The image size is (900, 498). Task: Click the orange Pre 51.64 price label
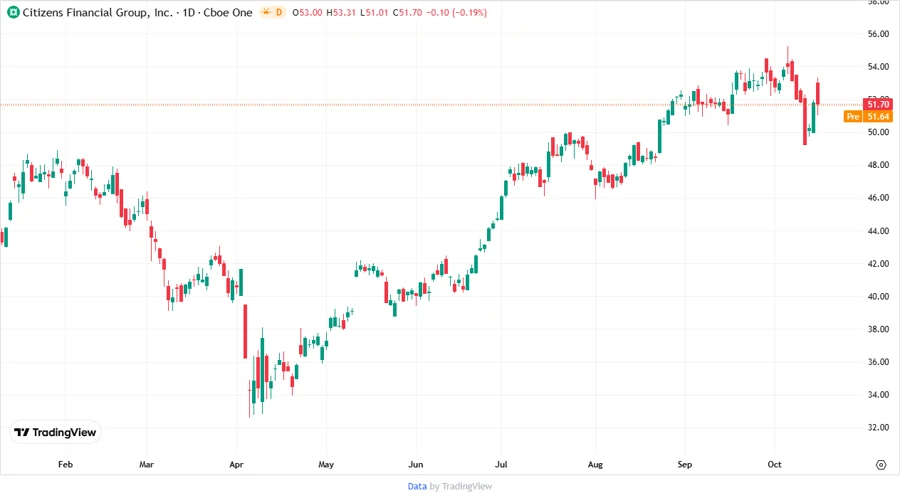click(x=868, y=116)
